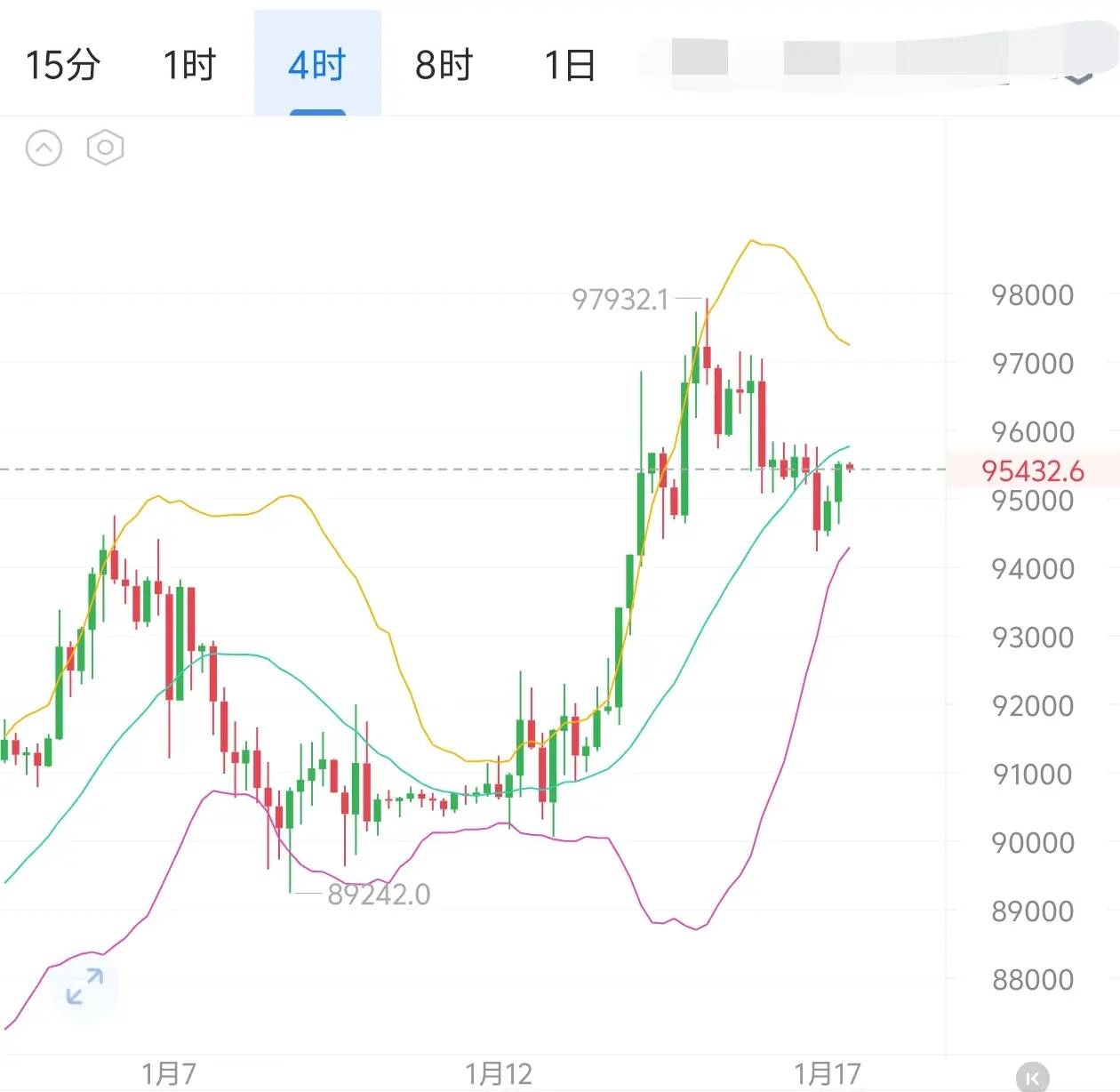Select the 1时 interval tab
Viewport: 1120px width, 1092px height.
tap(189, 65)
